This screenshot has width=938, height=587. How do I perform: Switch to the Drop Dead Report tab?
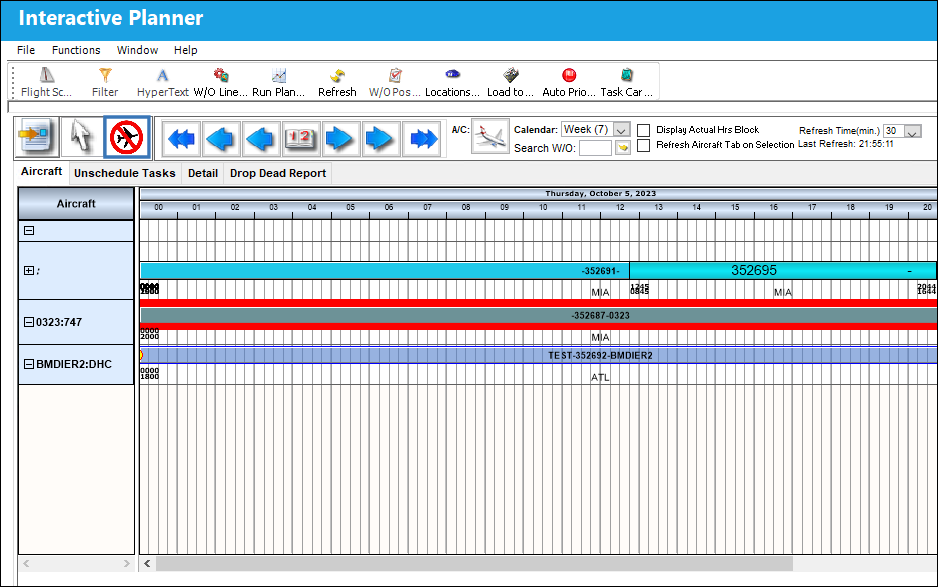click(x=278, y=174)
